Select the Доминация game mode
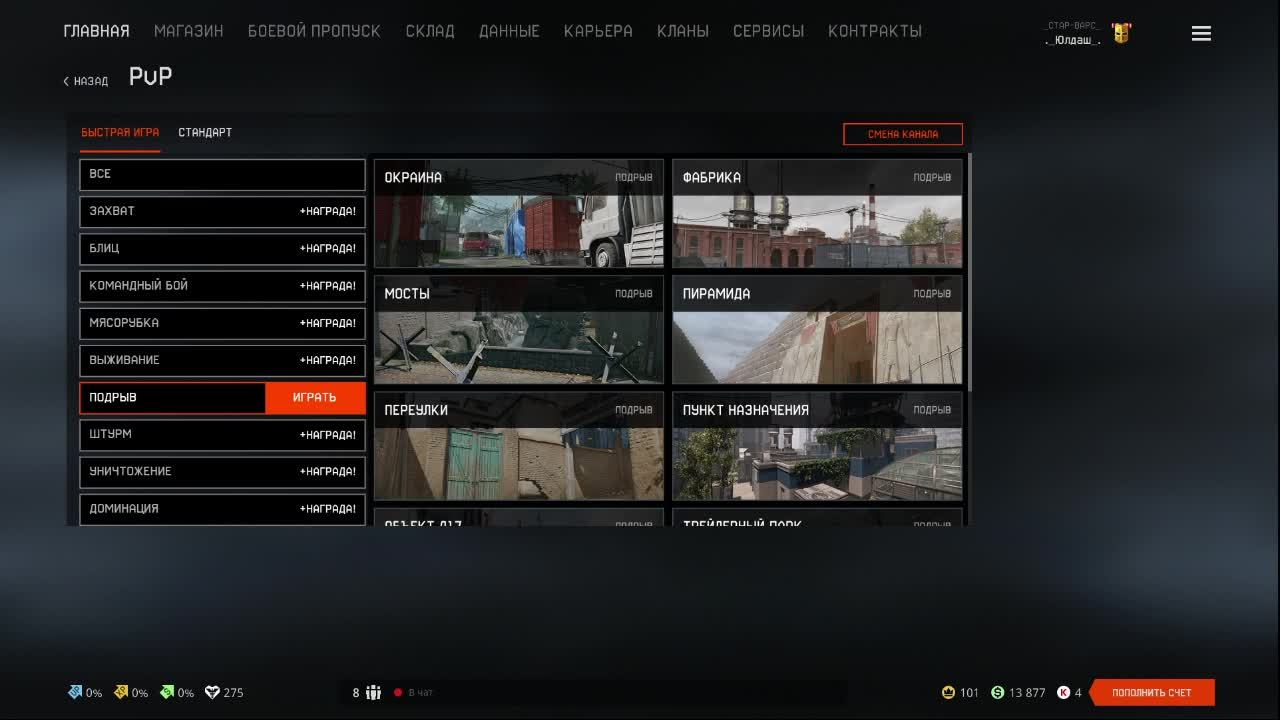 [222, 508]
